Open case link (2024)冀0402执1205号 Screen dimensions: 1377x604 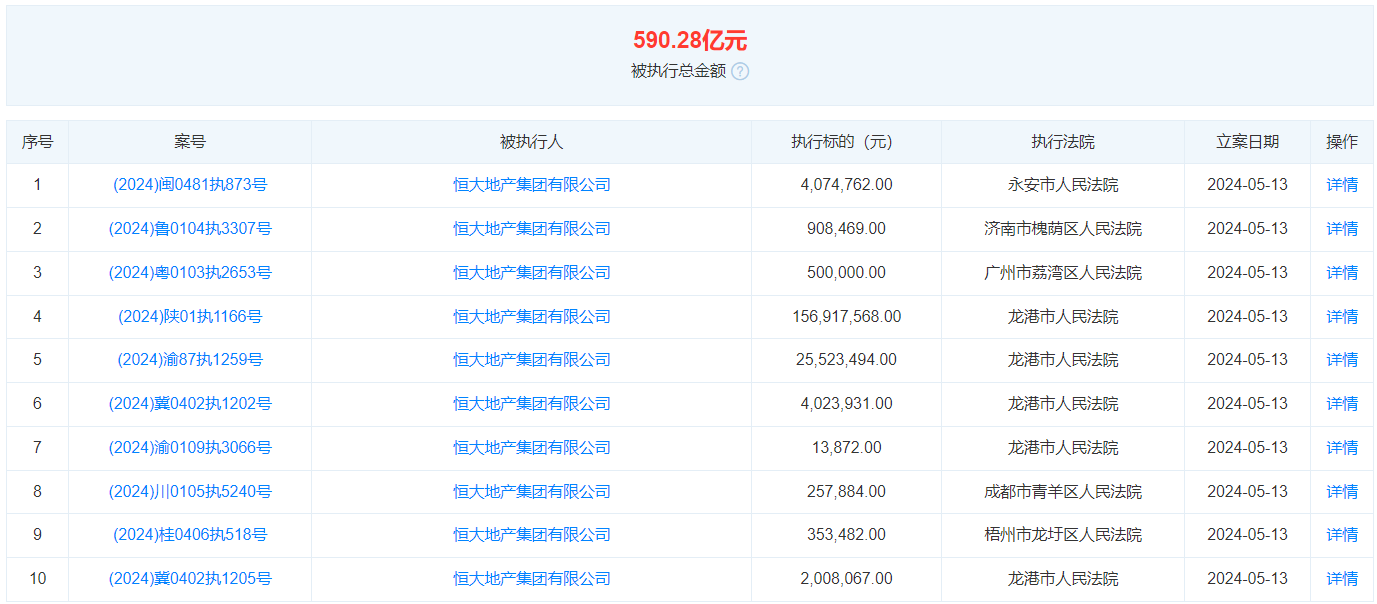point(190,579)
